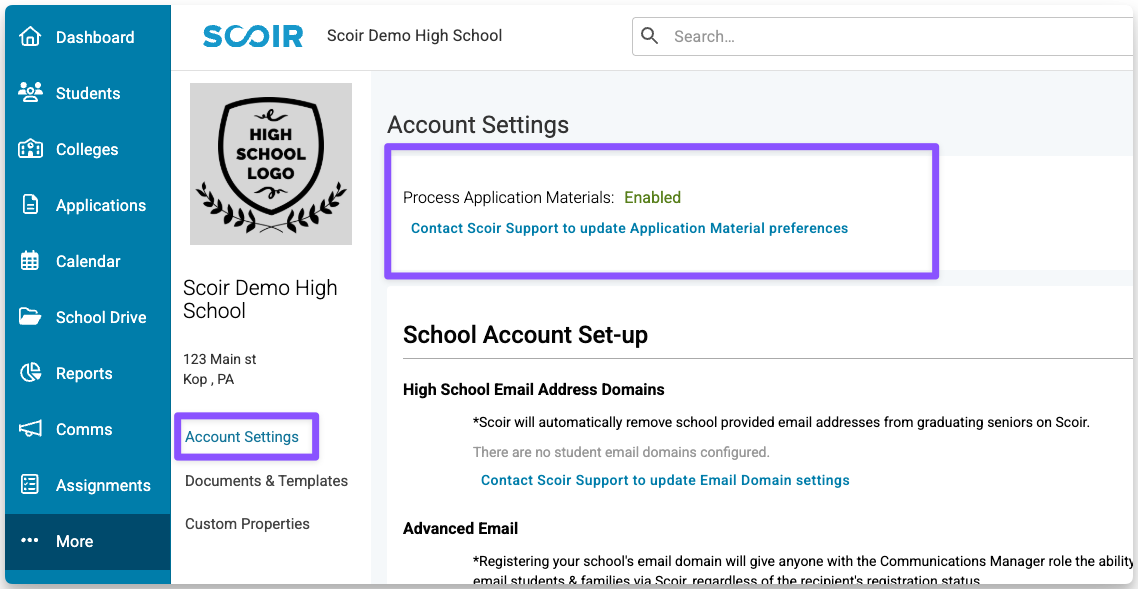The height and width of the screenshot is (589, 1138).
Task: Click the Calendar grid icon
Action: point(30,261)
